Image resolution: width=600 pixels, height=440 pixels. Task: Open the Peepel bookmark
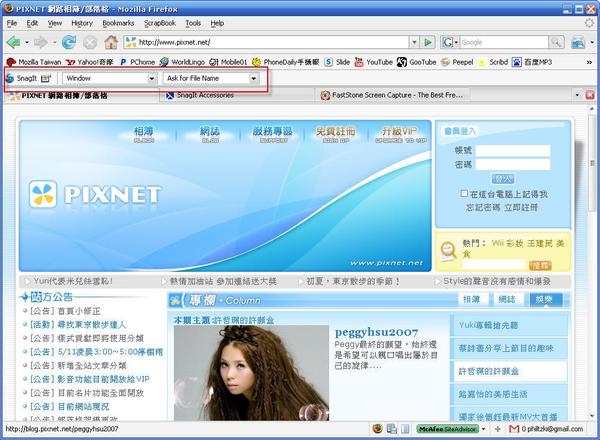click(x=457, y=62)
